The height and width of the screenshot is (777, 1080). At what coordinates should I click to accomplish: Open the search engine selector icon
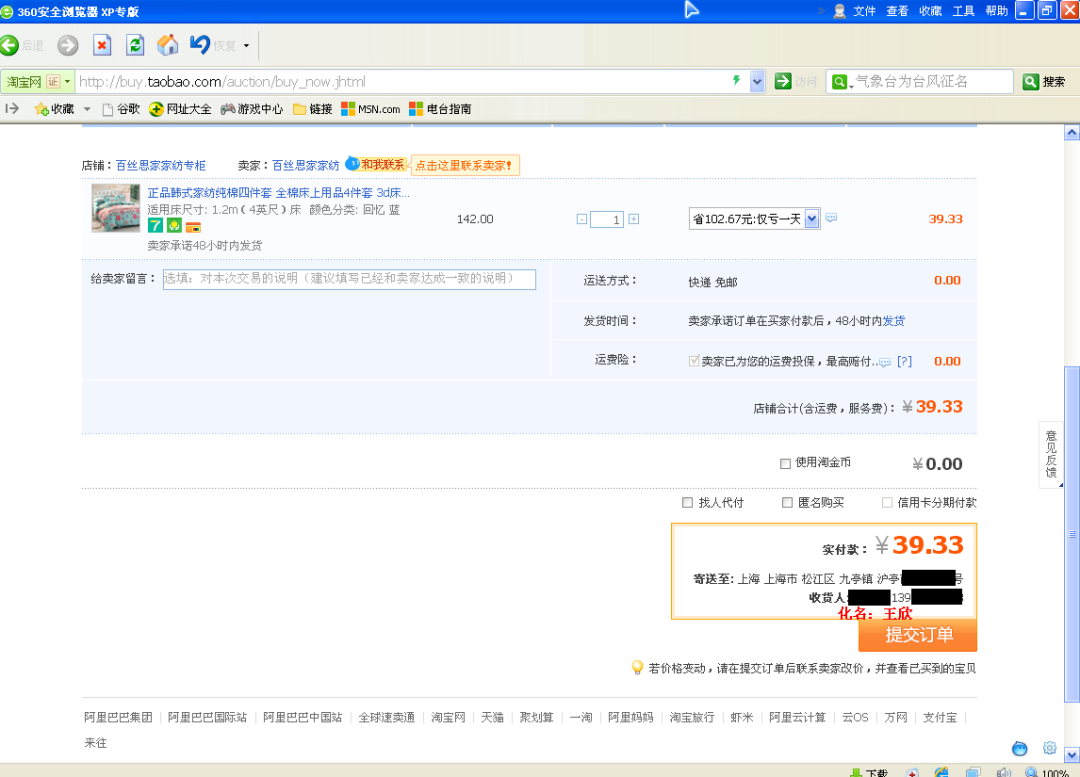coord(842,81)
